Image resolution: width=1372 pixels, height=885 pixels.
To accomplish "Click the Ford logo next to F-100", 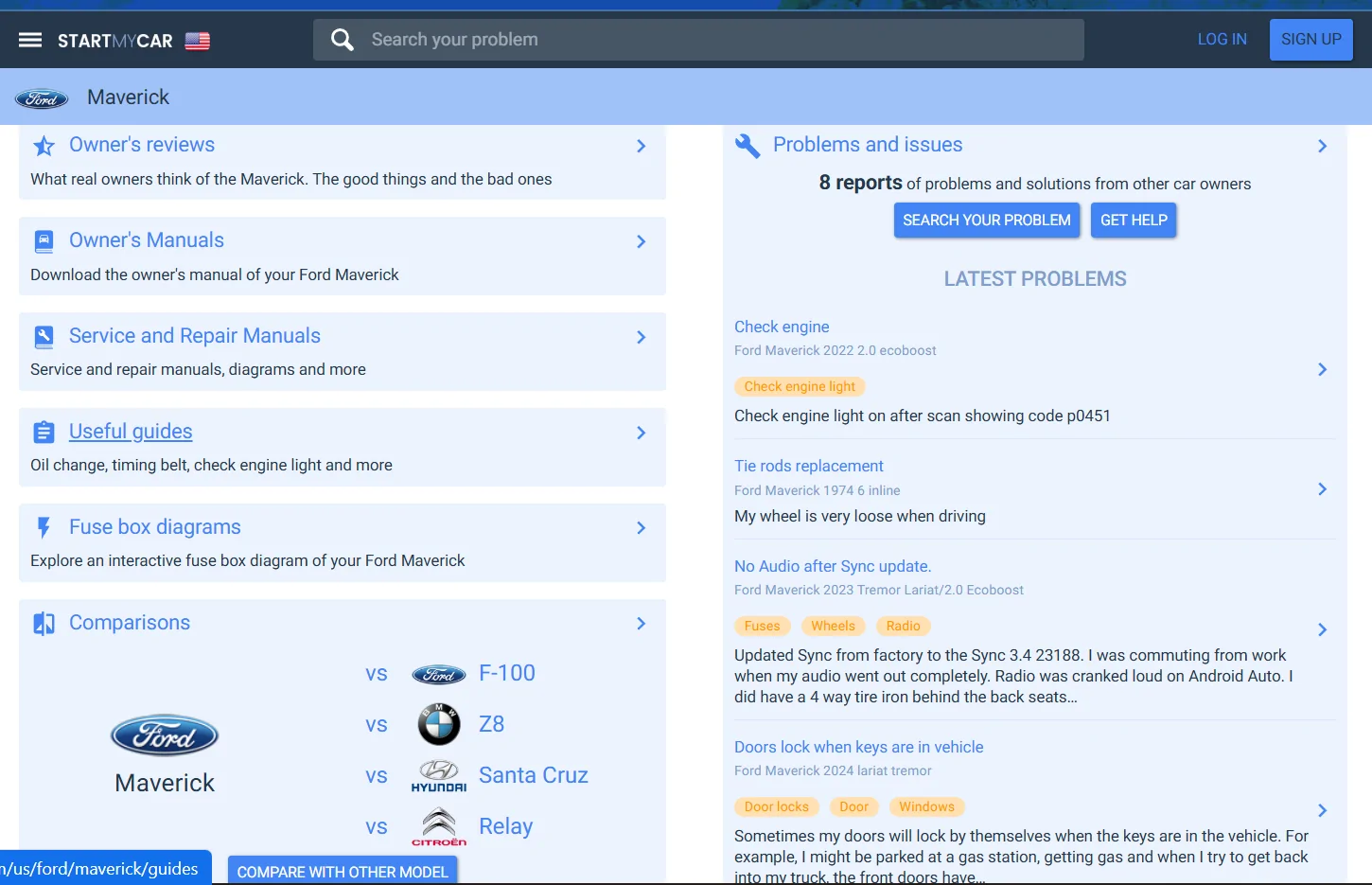I will coord(439,674).
